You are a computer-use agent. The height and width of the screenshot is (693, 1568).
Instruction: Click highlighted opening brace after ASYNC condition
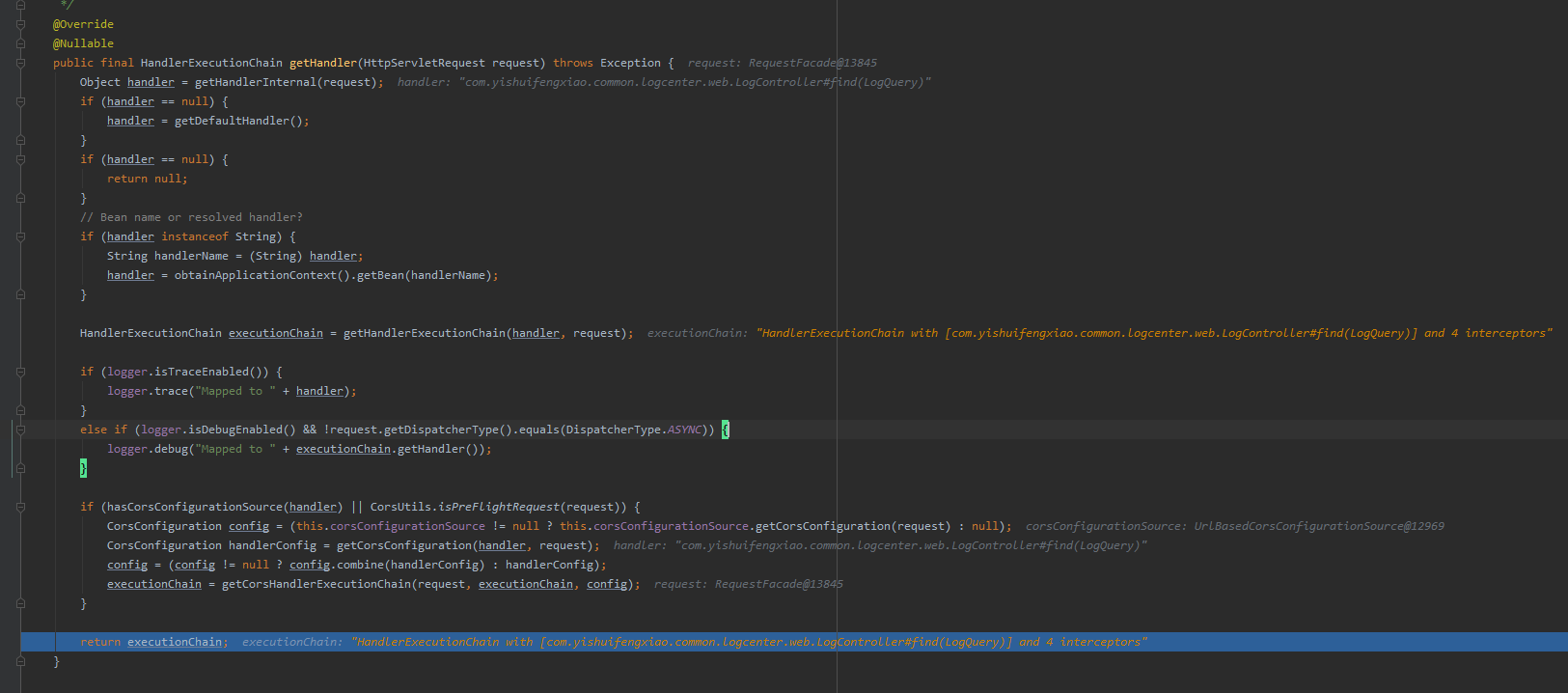[x=726, y=430]
